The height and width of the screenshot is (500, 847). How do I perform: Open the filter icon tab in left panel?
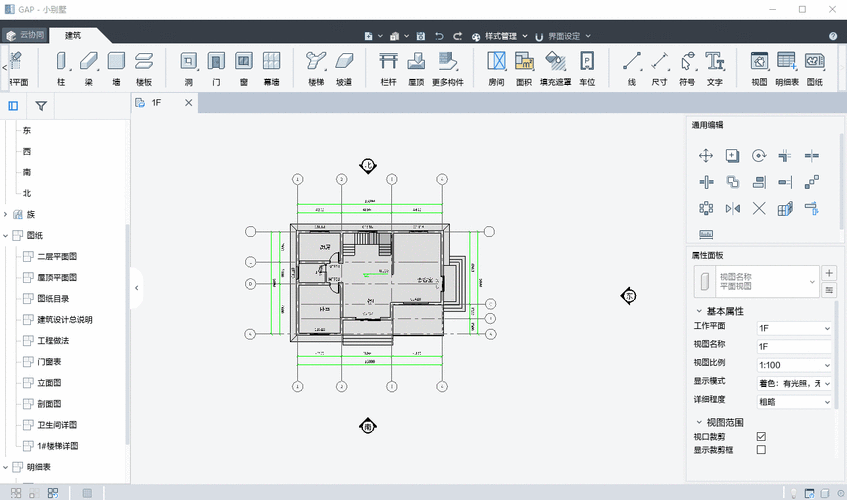[x=41, y=105]
